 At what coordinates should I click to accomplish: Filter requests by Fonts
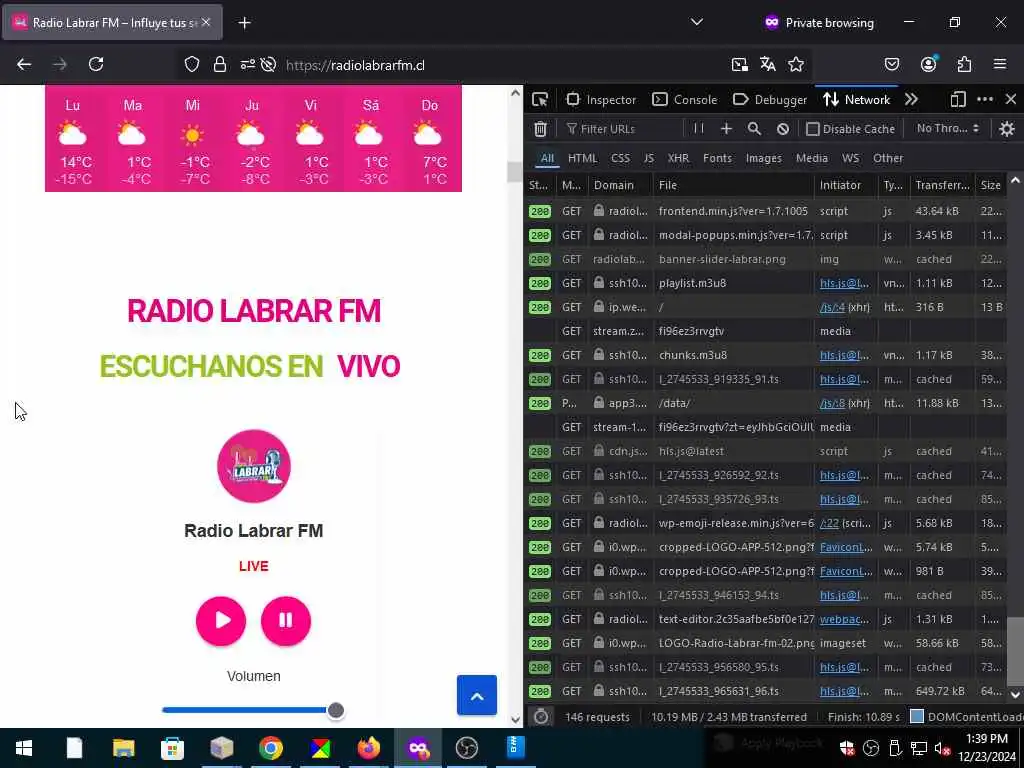[x=717, y=158]
